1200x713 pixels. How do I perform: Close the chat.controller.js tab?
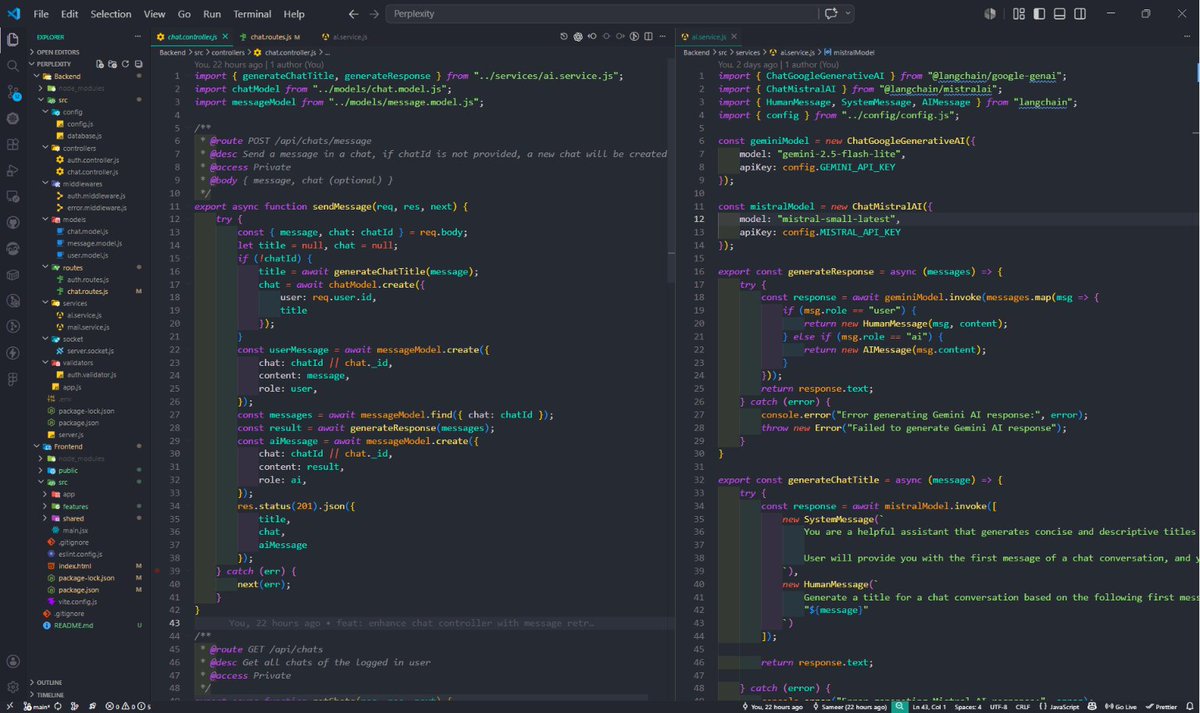[x=224, y=37]
